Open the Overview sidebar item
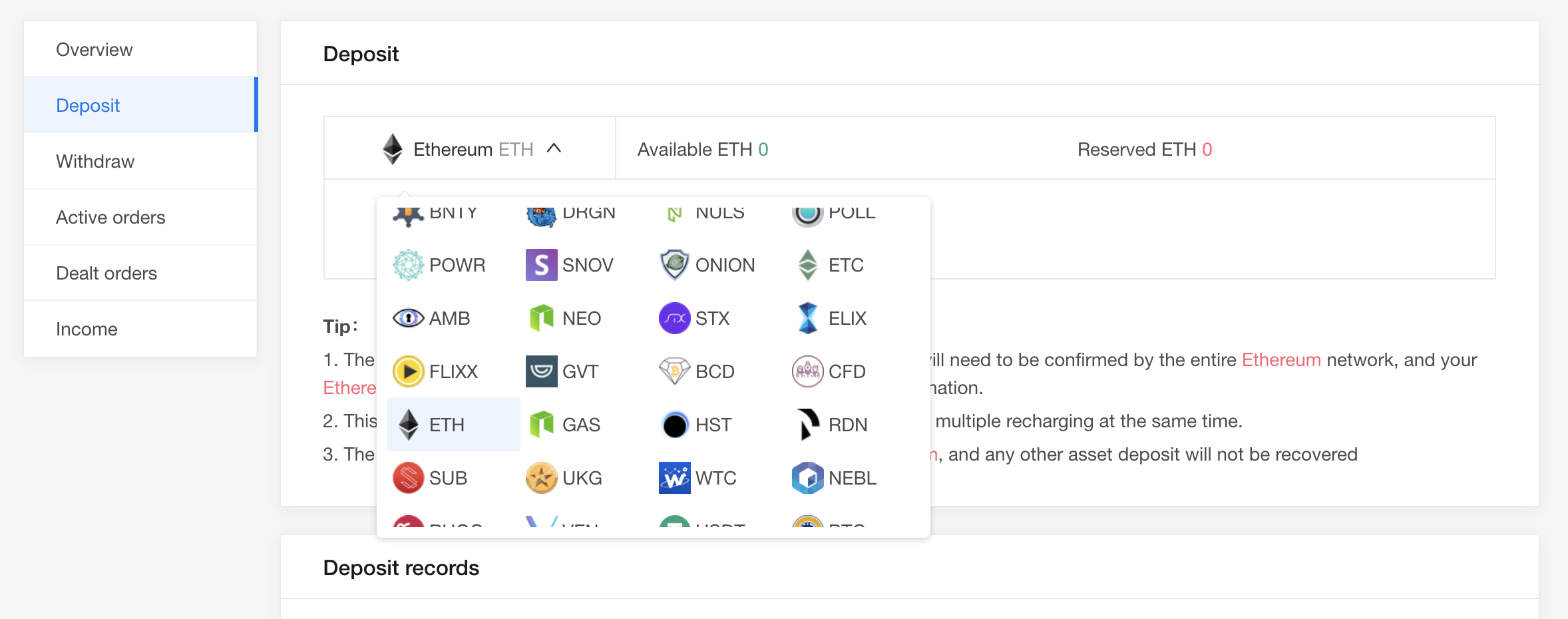Screen dimensions: 1568x619 [94, 50]
